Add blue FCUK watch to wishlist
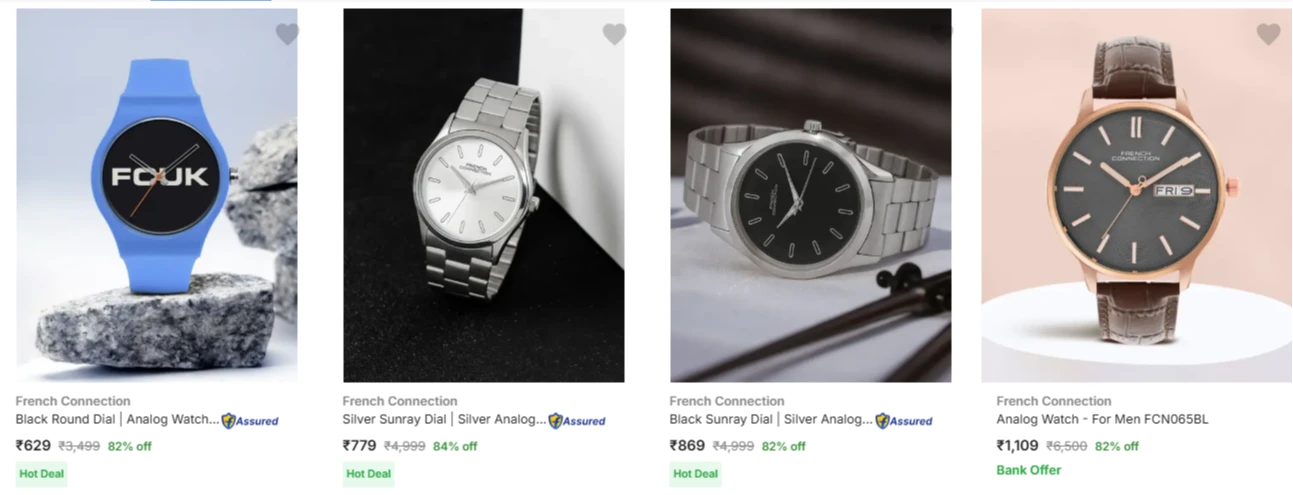The width and height of the screenshot is (1293, 495). point(287,35)
